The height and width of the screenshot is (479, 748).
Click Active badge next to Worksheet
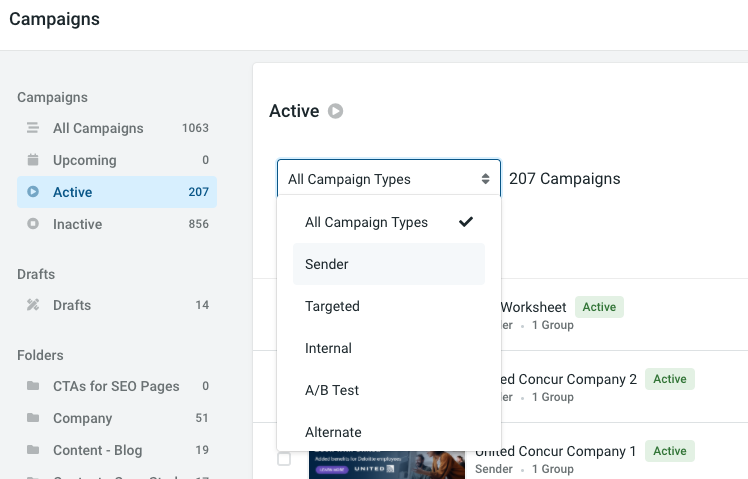coord(599,307)
